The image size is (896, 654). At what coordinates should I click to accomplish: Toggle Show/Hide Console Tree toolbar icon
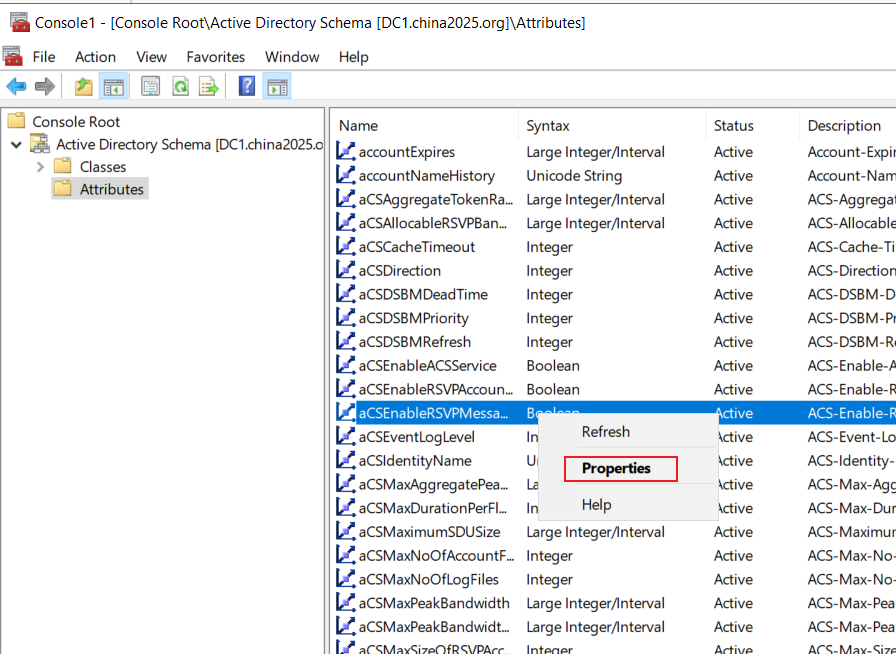point(113,87)
